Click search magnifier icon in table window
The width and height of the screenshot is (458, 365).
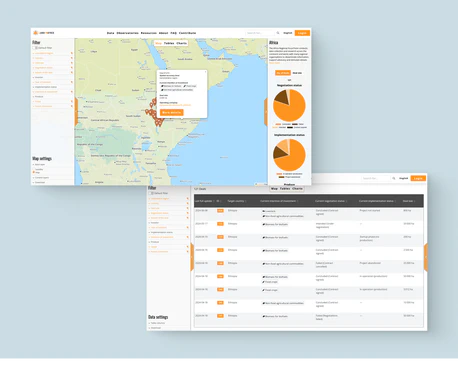point(394,178)
